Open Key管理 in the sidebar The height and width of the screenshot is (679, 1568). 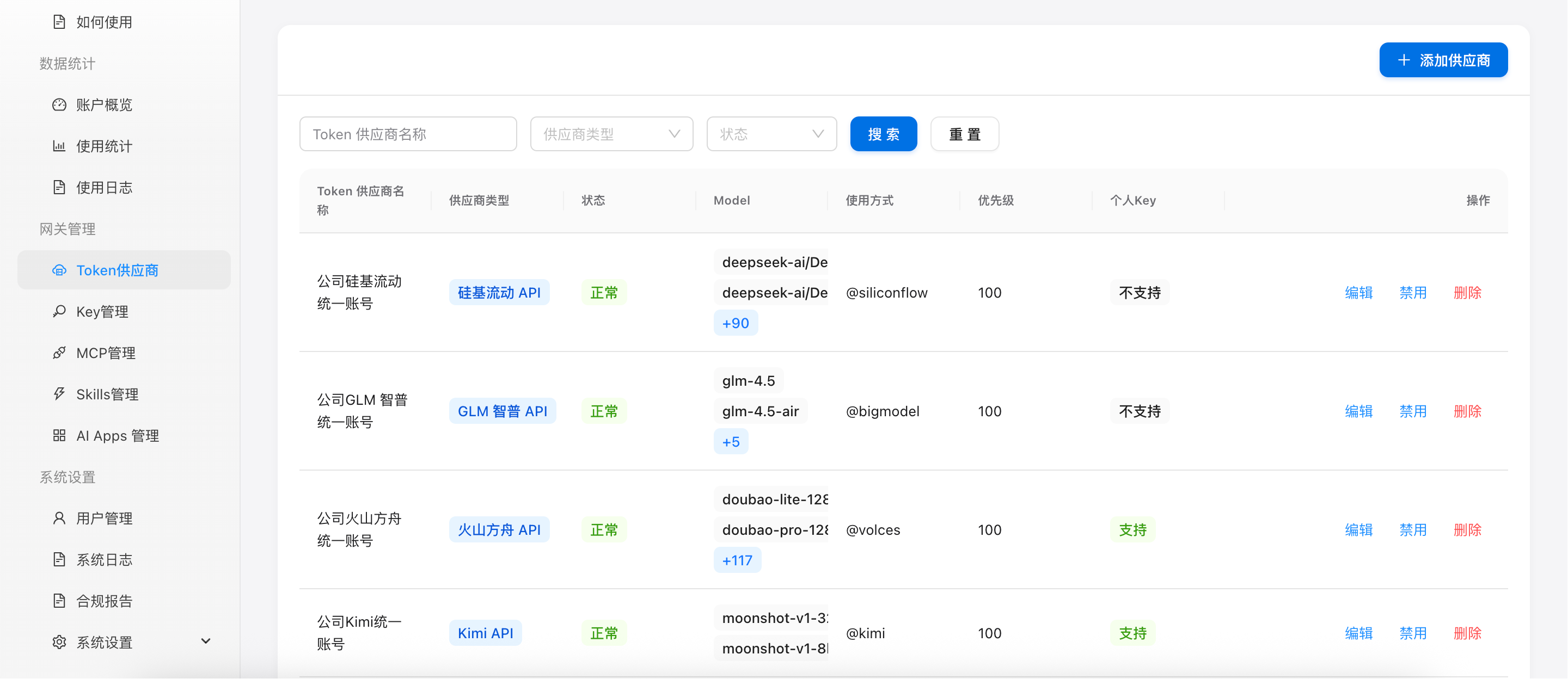click(x=124, y=312)
